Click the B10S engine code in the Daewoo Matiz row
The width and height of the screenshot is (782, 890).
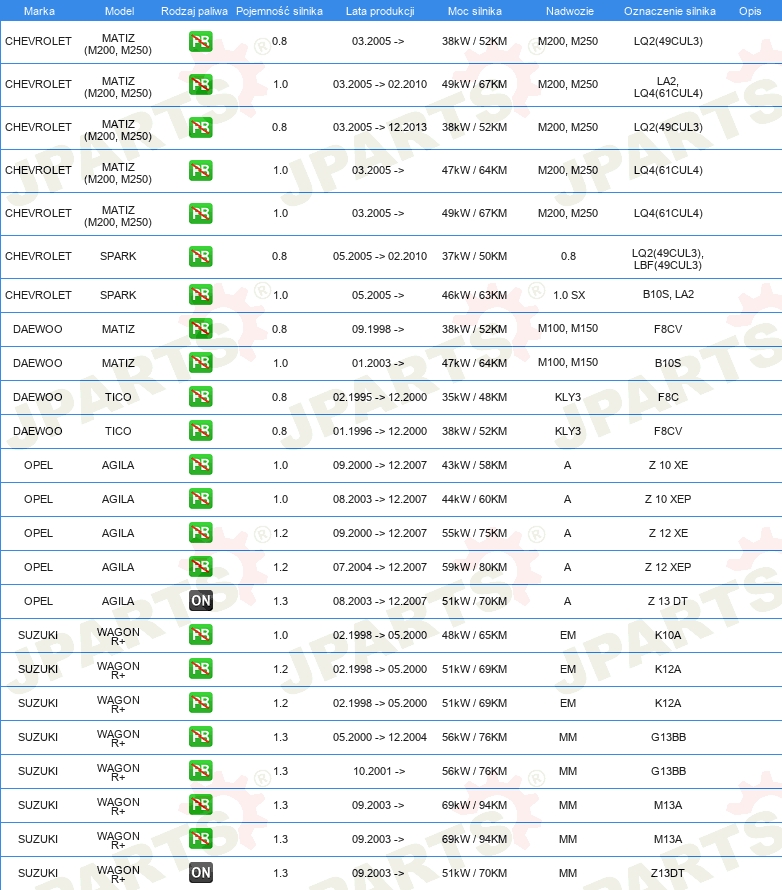coord(668,363)
